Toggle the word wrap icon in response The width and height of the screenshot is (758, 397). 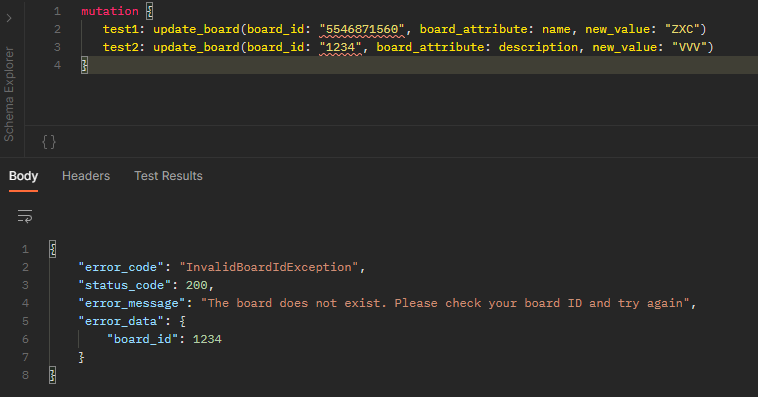pyautogui.click(x=25, y=216)
